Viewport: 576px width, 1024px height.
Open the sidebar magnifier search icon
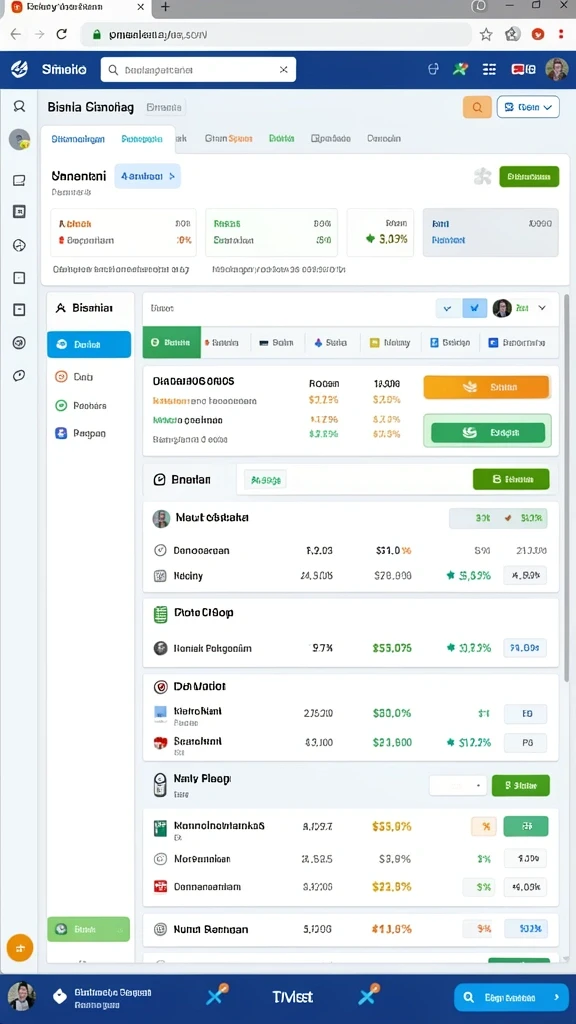20,106
